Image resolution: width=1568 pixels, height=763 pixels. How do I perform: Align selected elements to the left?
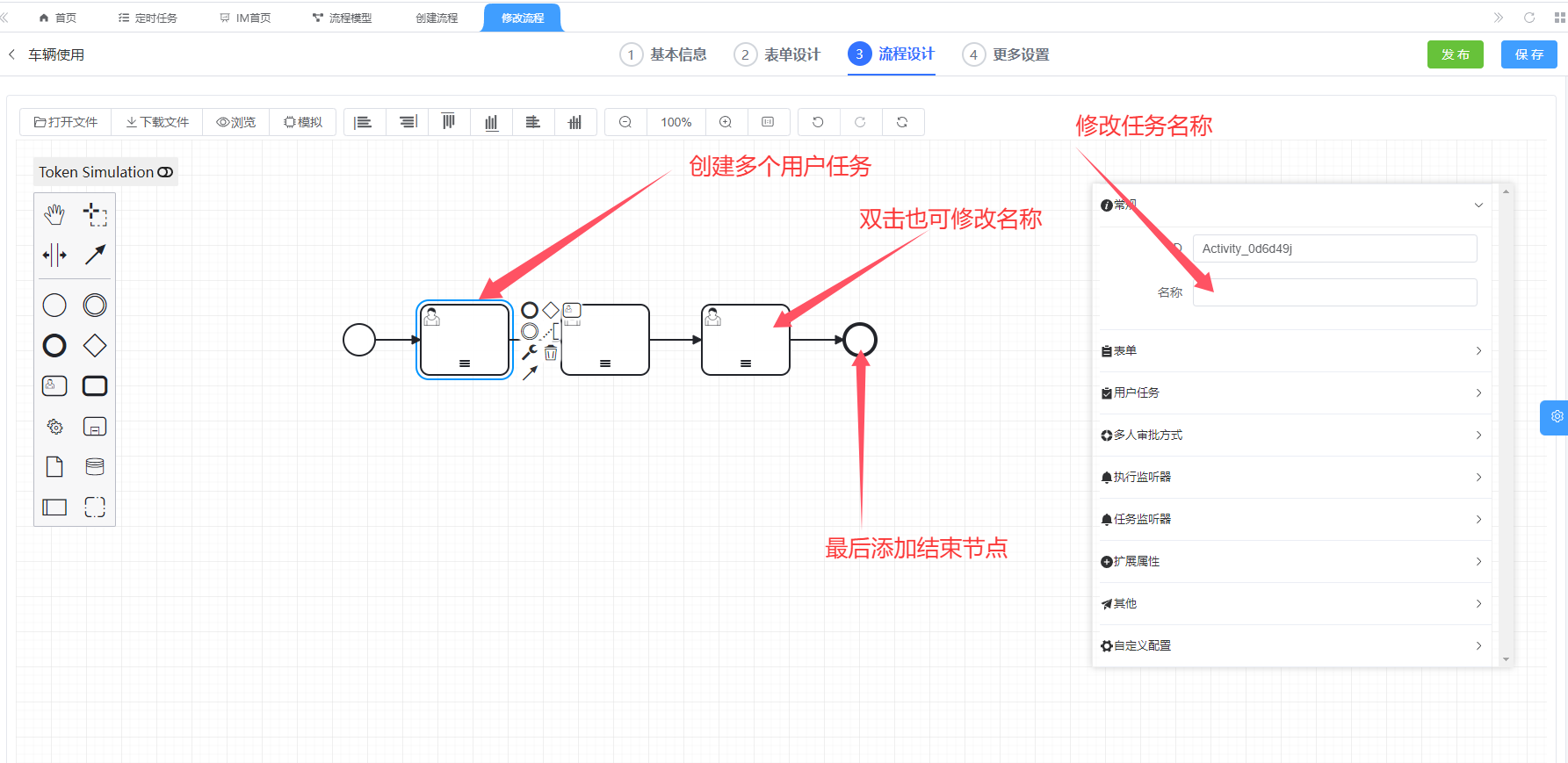[x=364, y=122]
